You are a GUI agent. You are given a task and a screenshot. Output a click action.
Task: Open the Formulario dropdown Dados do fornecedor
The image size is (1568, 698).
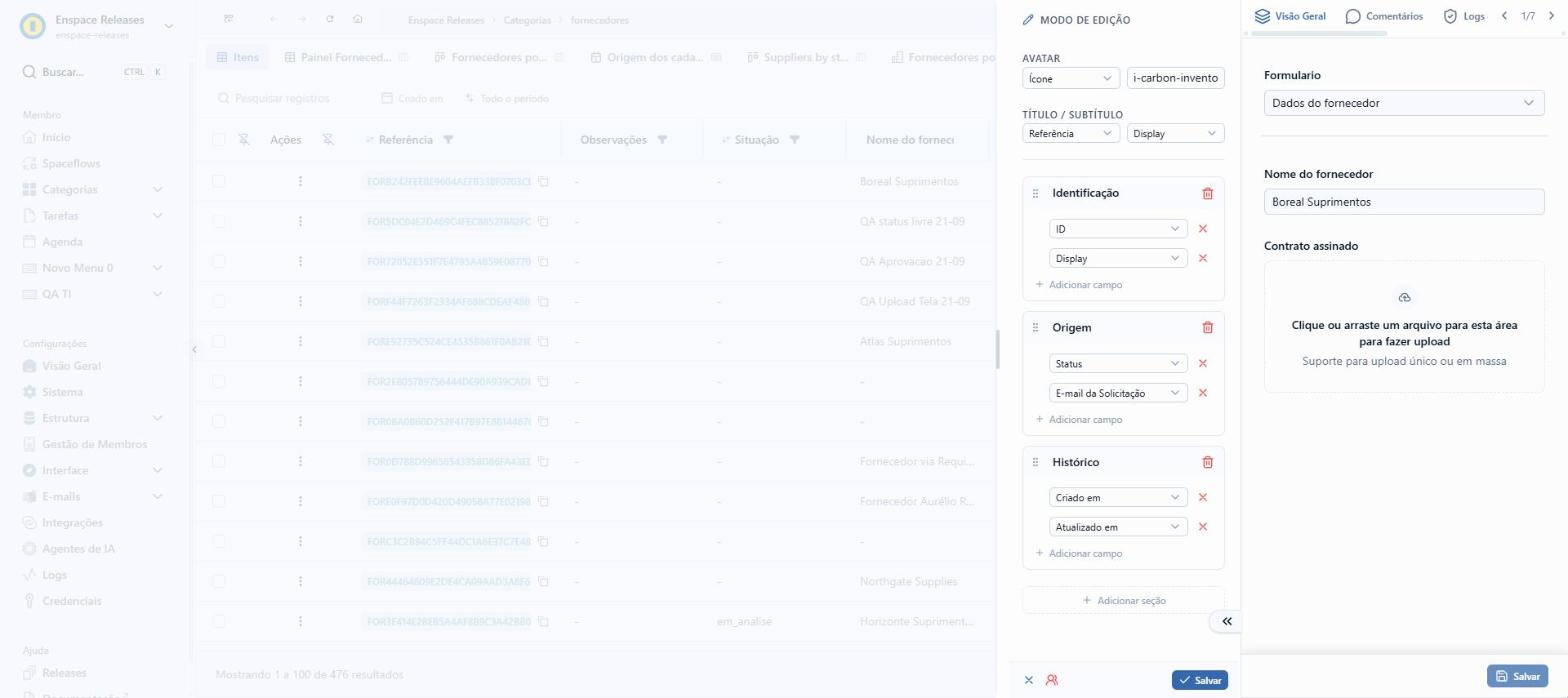pos(1404,103)
